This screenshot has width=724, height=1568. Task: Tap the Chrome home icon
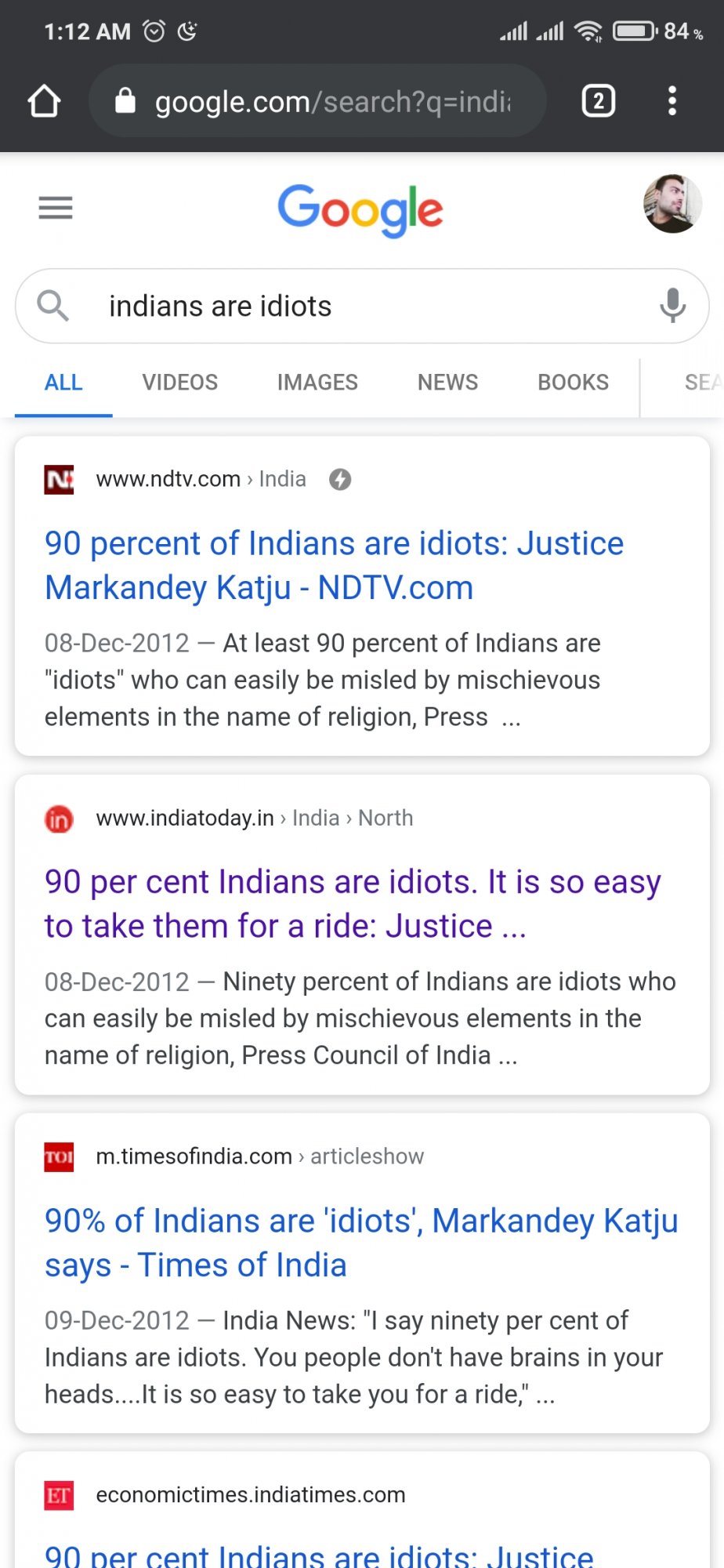coord(44,101)
